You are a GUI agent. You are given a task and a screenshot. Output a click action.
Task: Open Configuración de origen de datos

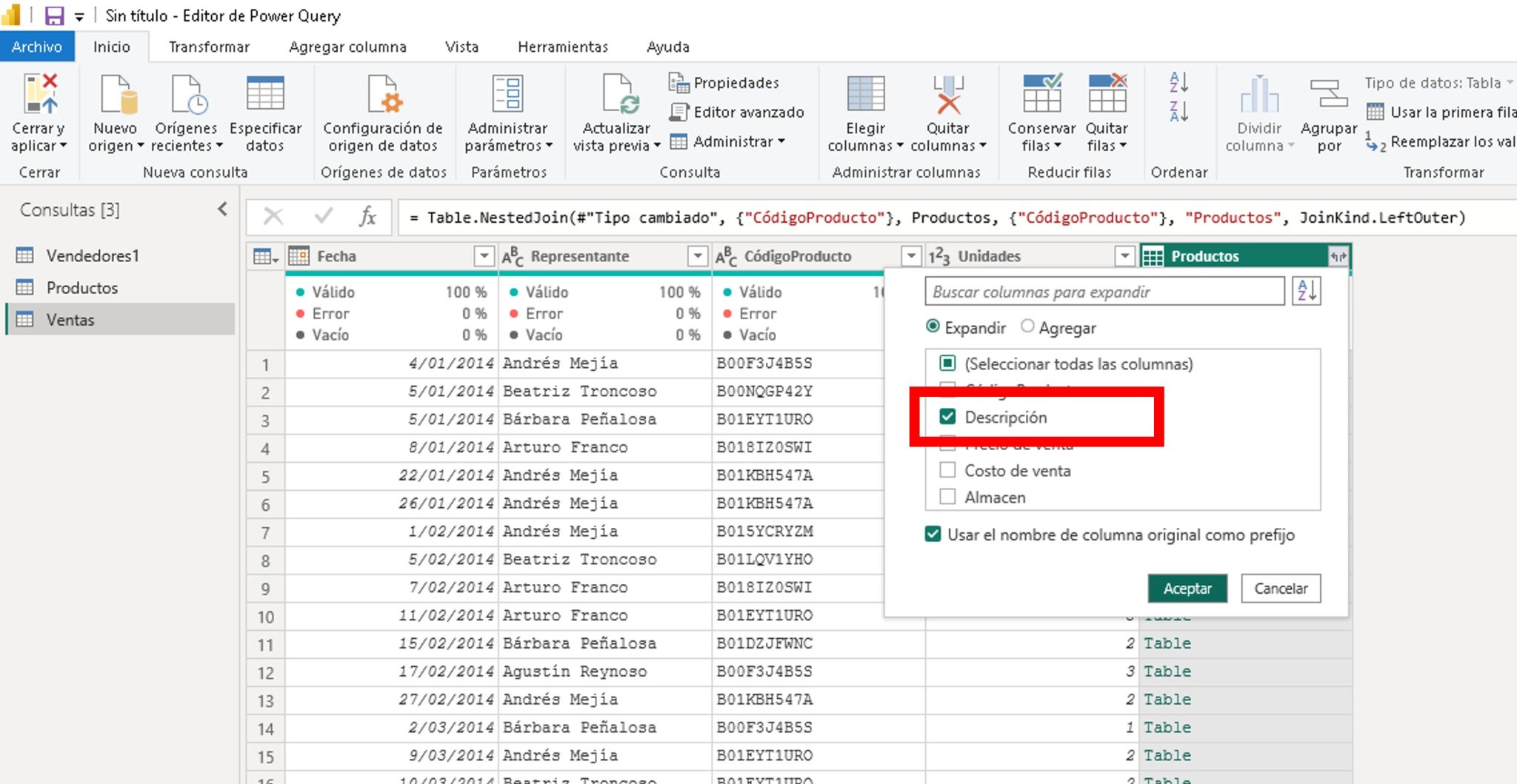382,115
